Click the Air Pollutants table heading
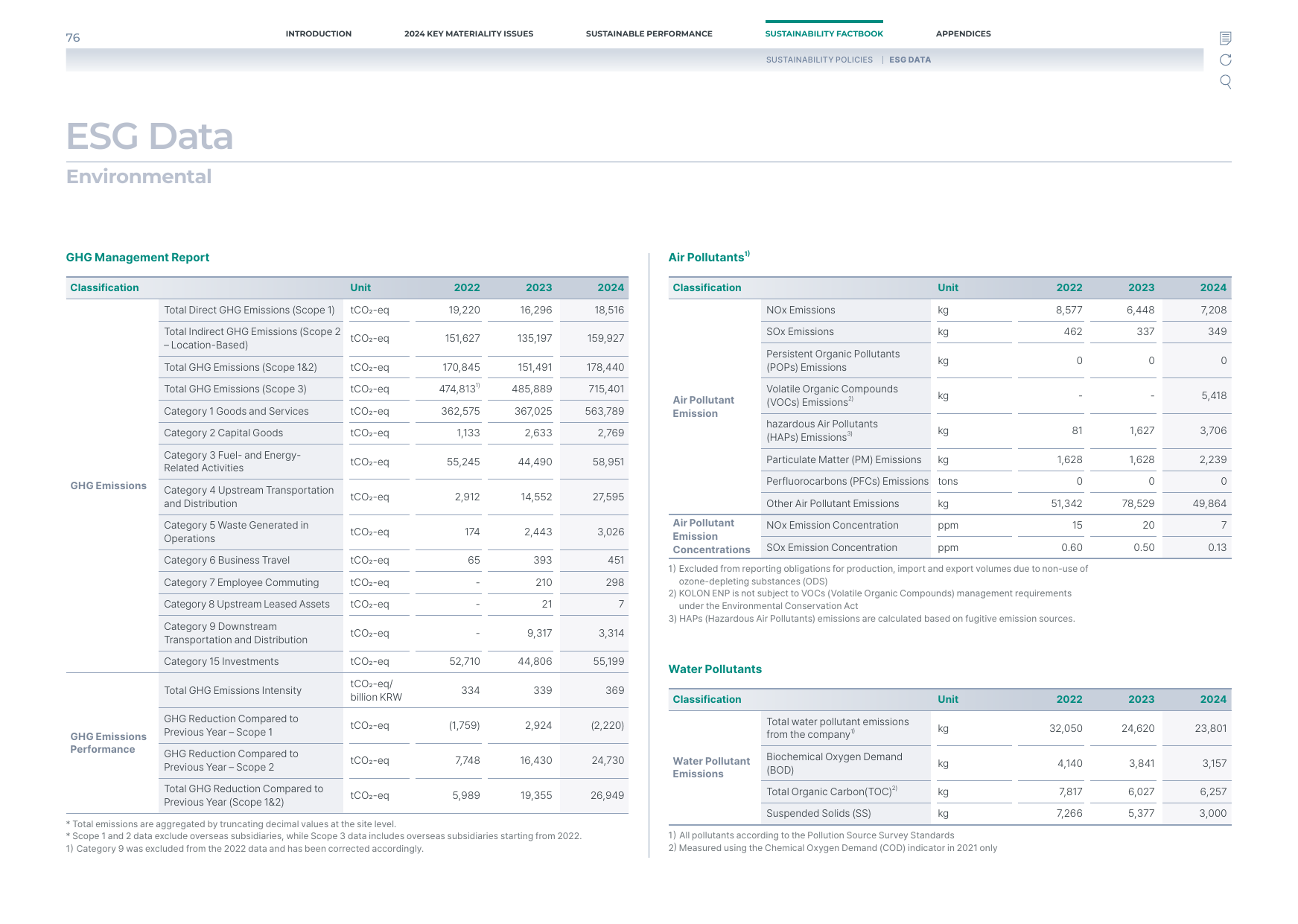 [709, 257]
